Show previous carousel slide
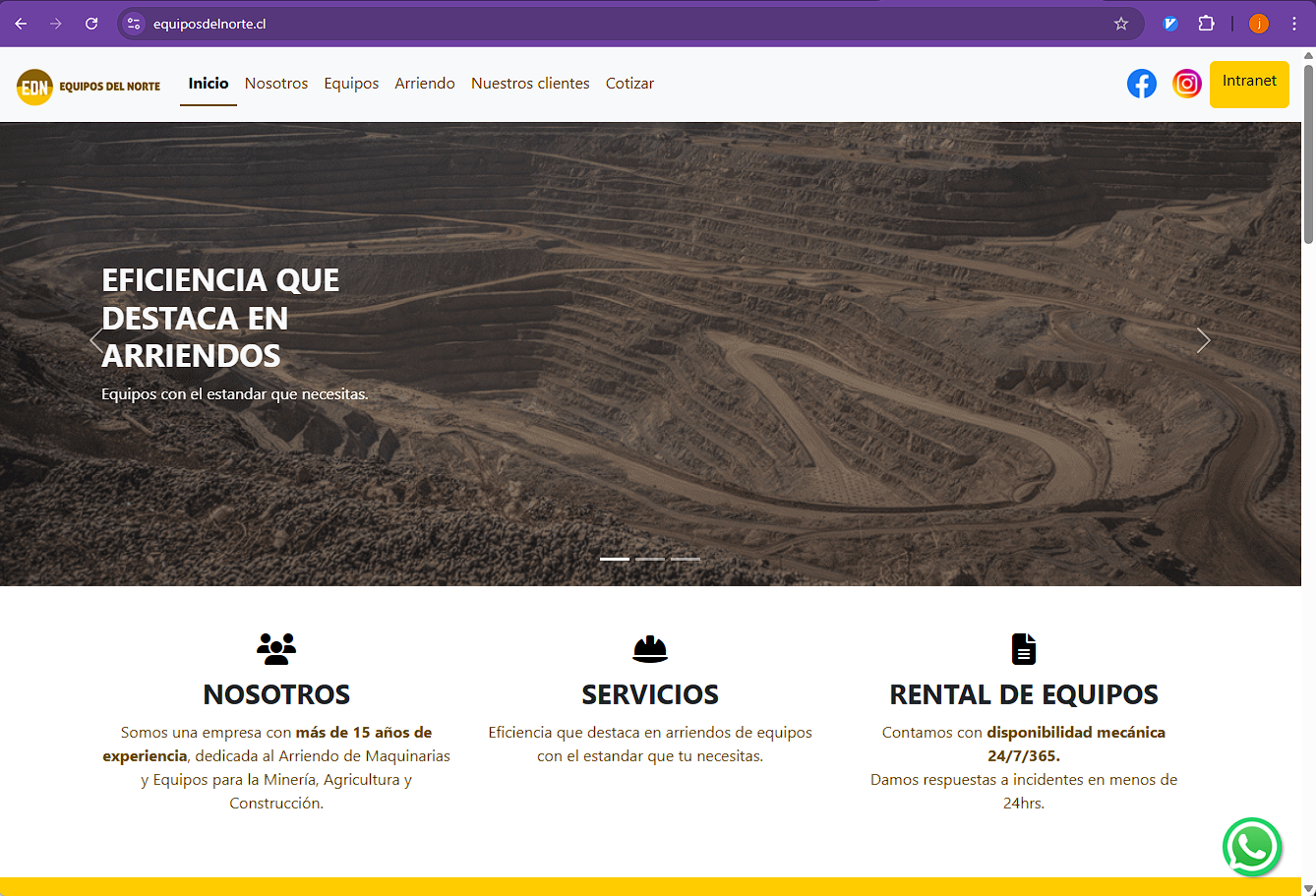 [95, 340]
